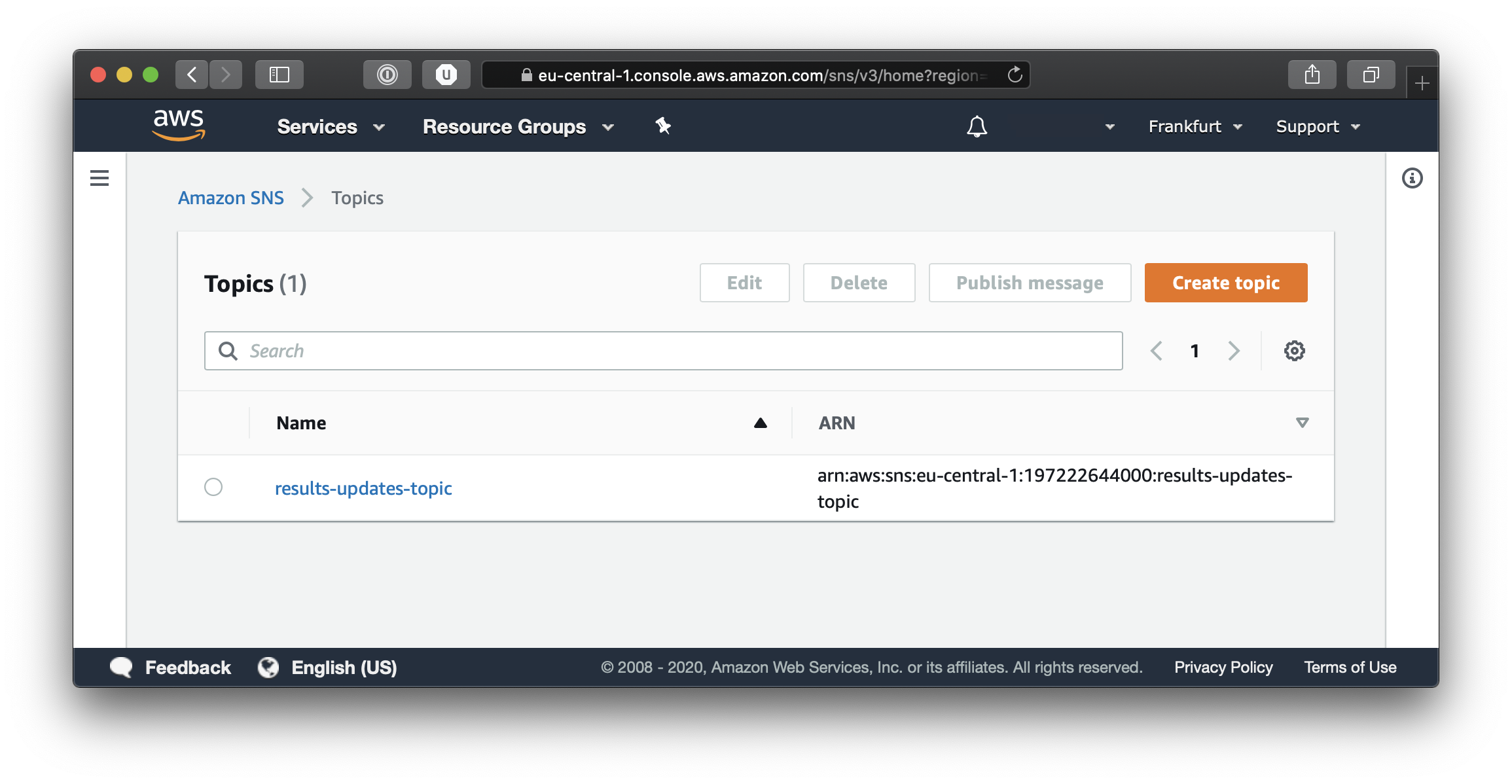This screenshot has width=1512, height=784.
Task: Click the pin shortcut icon in navbar
Action: (x=663, y=126)
